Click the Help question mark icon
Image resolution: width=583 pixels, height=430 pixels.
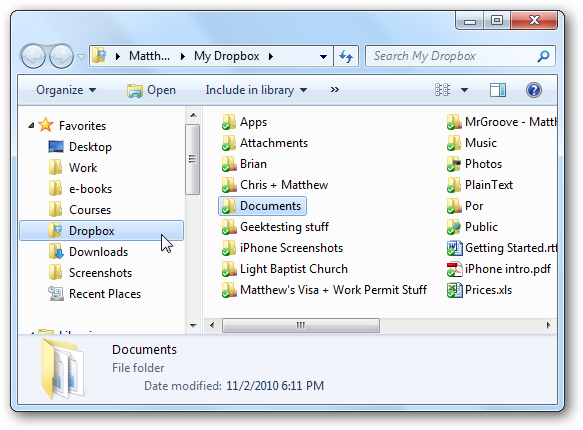point(534,90)
